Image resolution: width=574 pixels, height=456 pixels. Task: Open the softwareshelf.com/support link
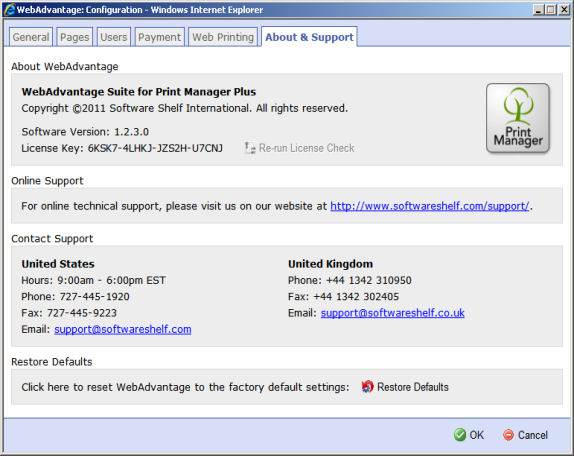(x=430, y=206)
